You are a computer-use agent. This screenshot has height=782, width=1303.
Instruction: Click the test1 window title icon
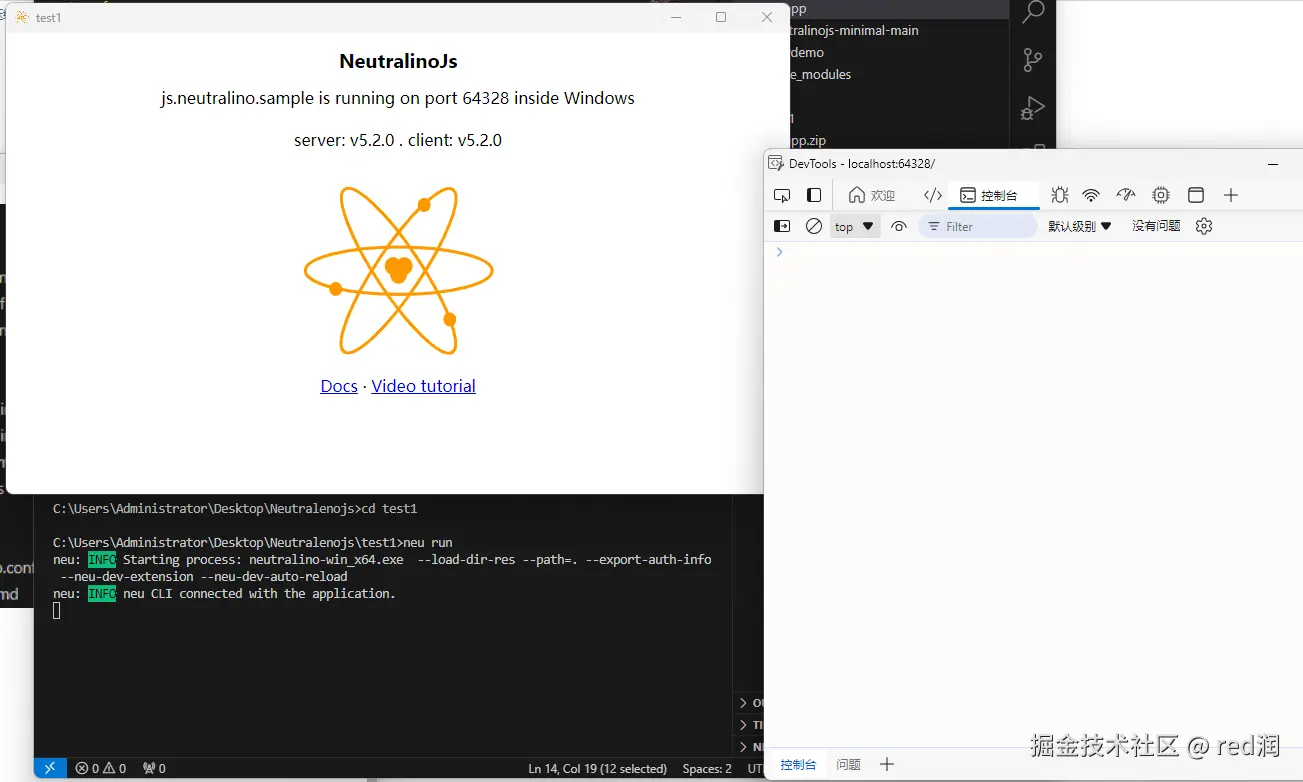(22, 17)
